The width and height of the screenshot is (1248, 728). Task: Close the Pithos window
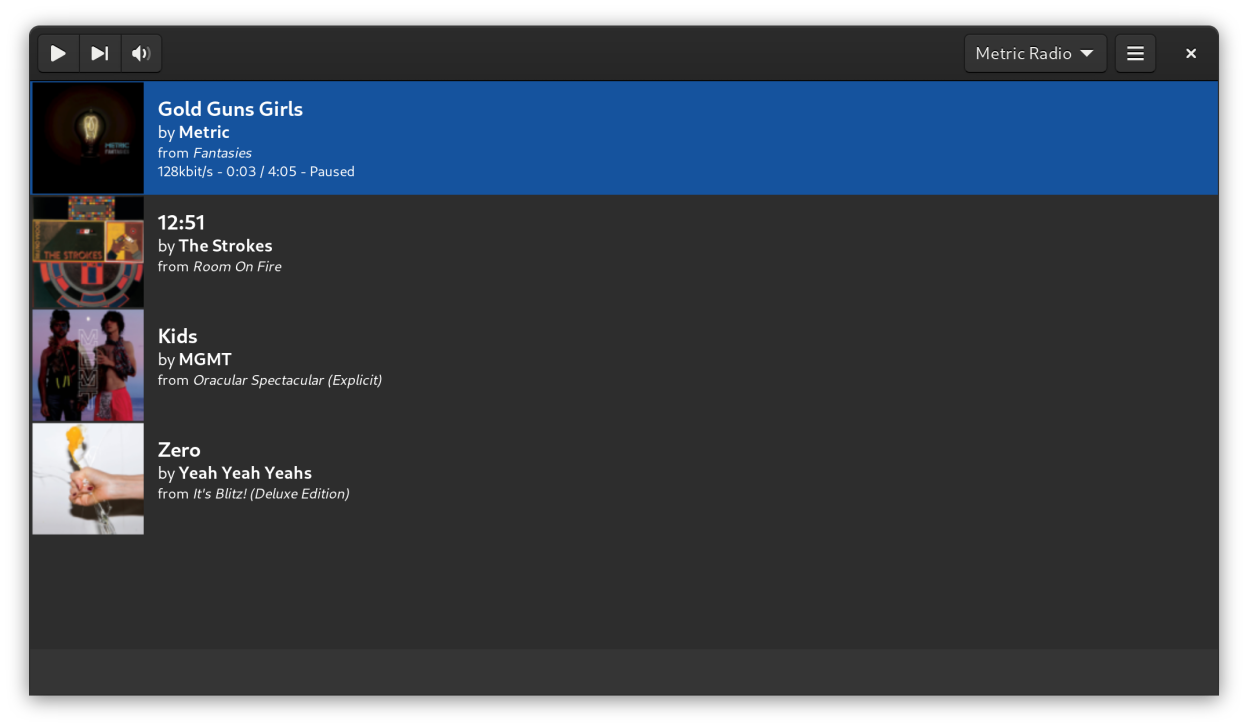(1190, 54)
